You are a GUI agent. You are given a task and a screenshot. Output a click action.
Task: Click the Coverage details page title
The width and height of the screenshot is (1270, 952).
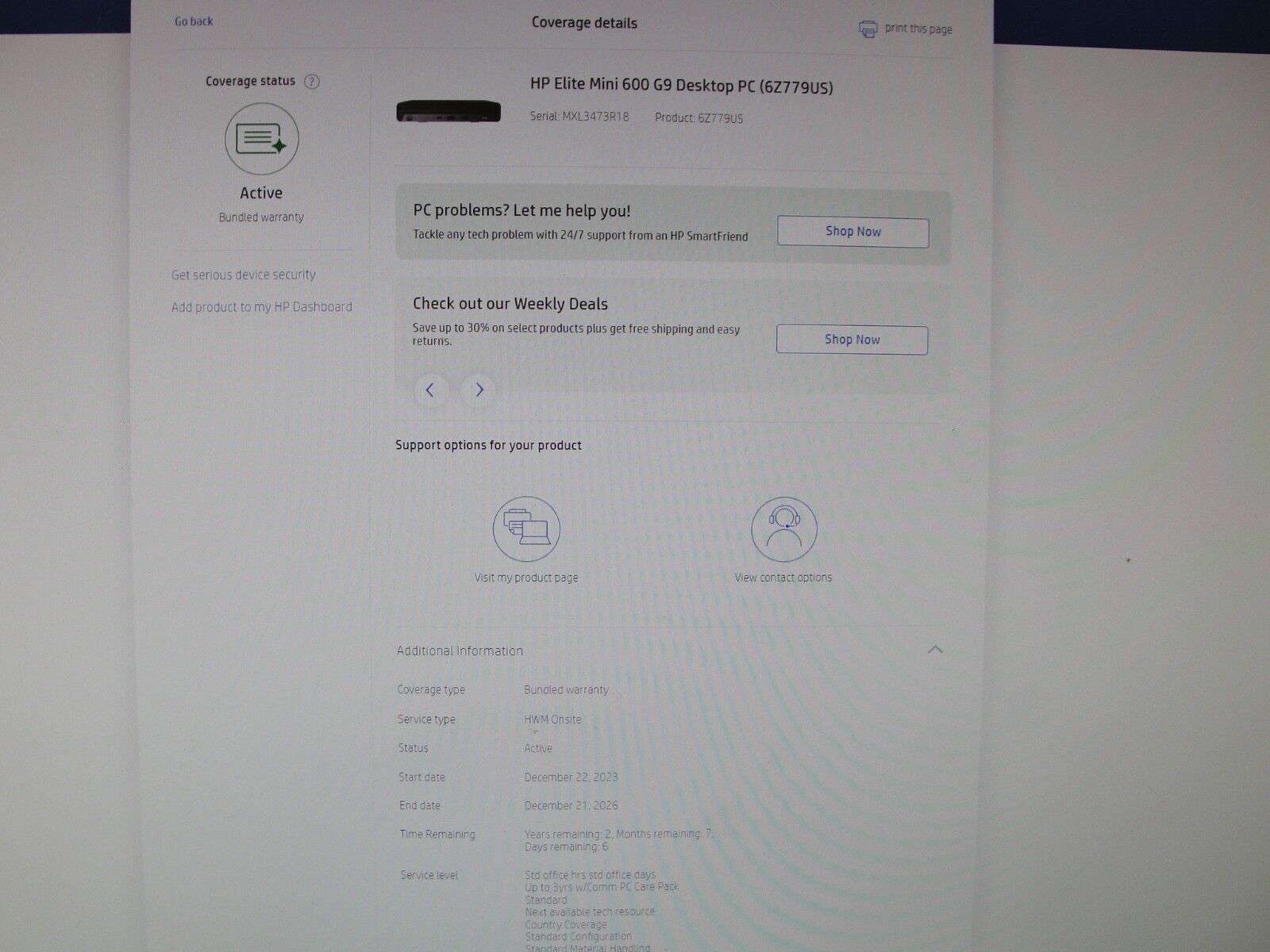coord(584,23)
